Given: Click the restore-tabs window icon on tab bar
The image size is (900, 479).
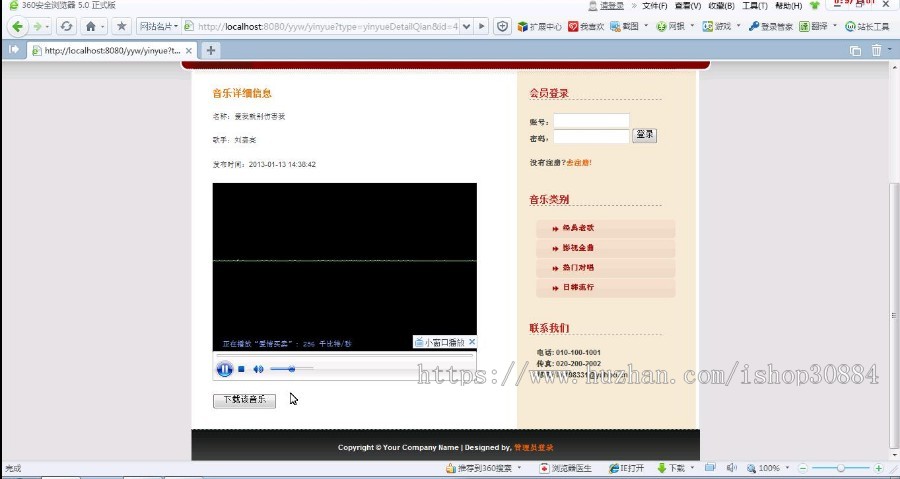Looking at the screenshot, I should point(855,50).
